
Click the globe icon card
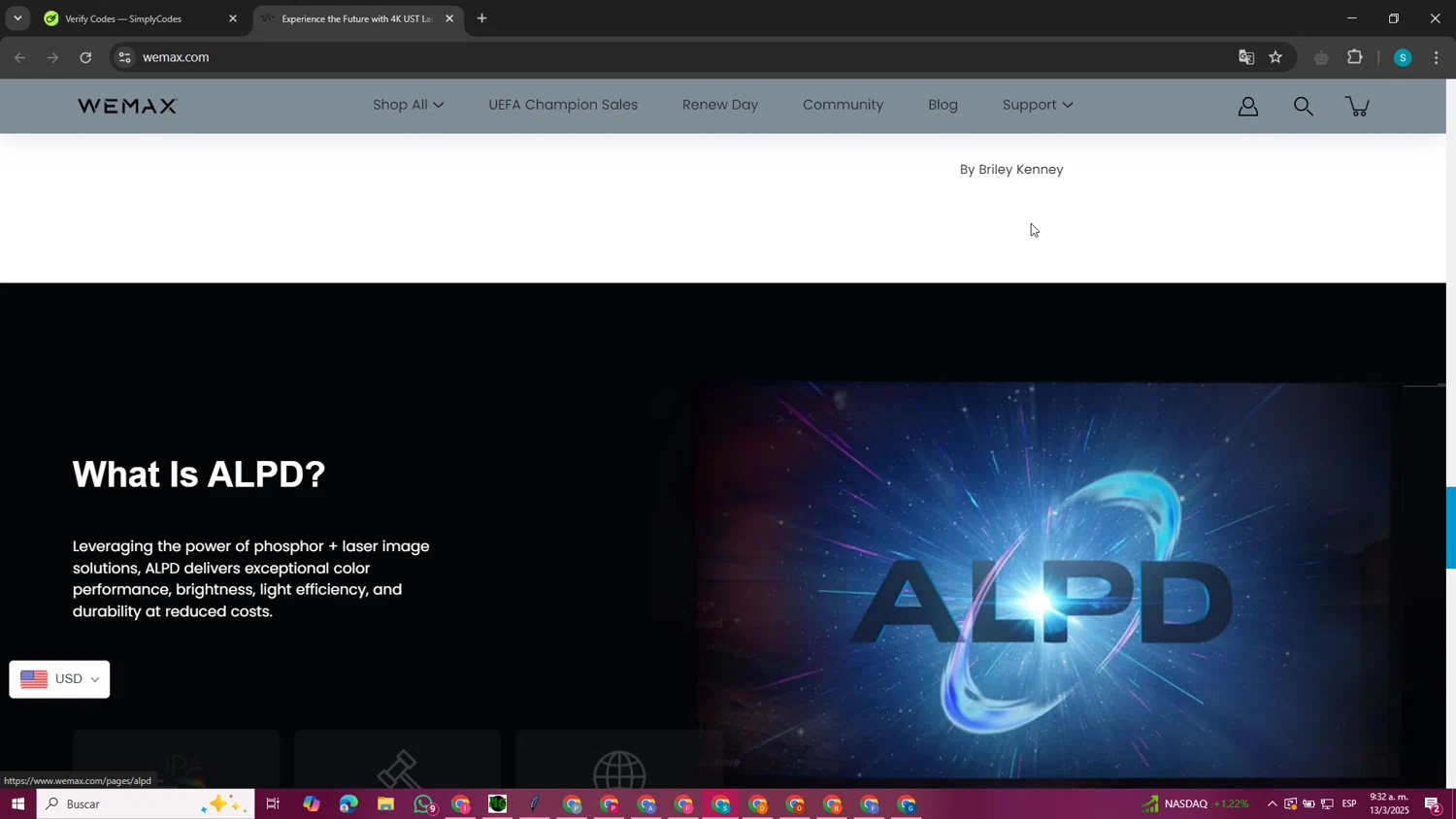pos(619,760)
